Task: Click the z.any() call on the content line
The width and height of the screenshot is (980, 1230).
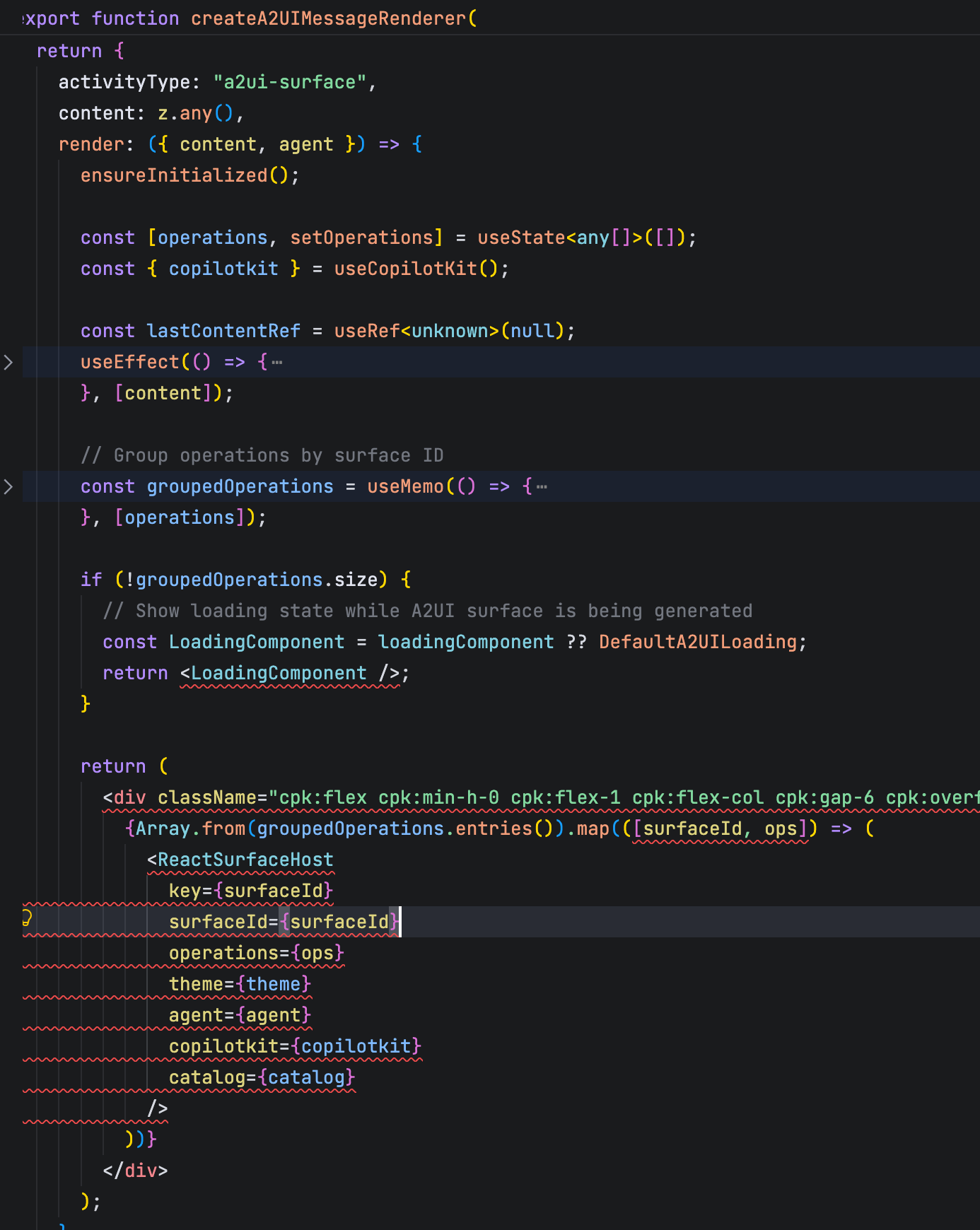Action: (x=196, y=114)
